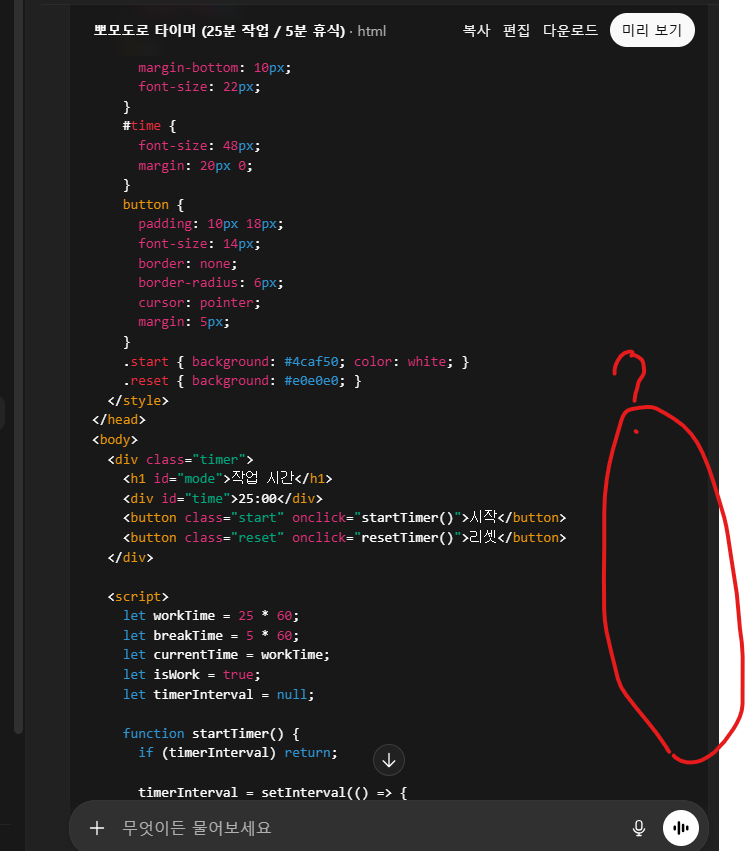Click the h1 id="mode" 작업 시간 line
745x851 pixels.
tap(227, 478)
